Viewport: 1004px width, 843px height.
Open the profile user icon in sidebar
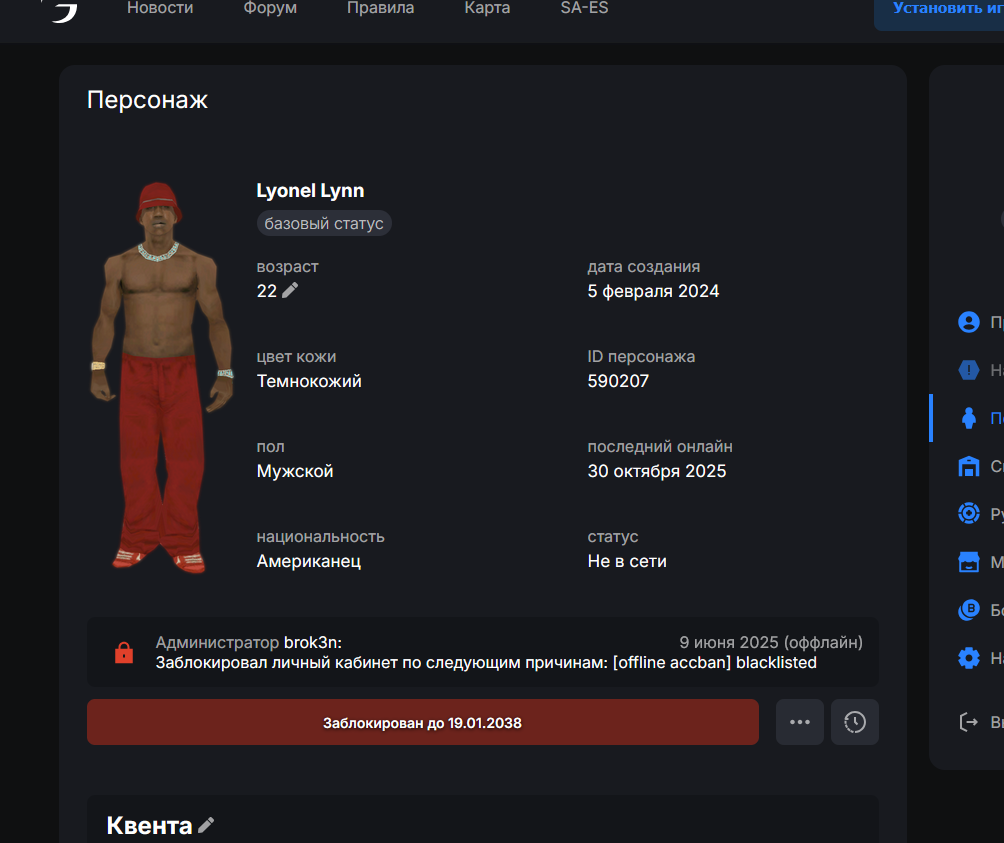click(968, 322)
